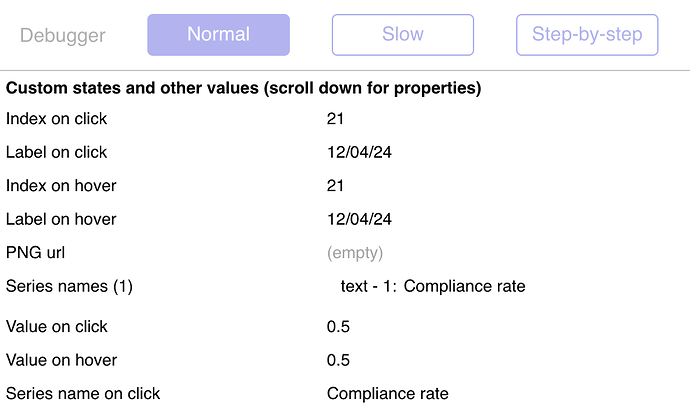
Task: Click the Index on click value 21
Action: [x=335, y=118]
